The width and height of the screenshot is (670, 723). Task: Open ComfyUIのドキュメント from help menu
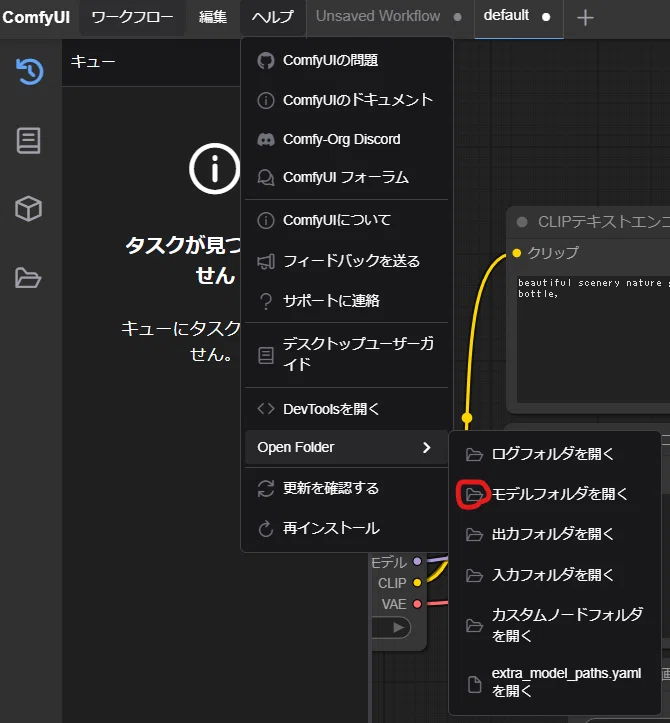tap(347, 100)
